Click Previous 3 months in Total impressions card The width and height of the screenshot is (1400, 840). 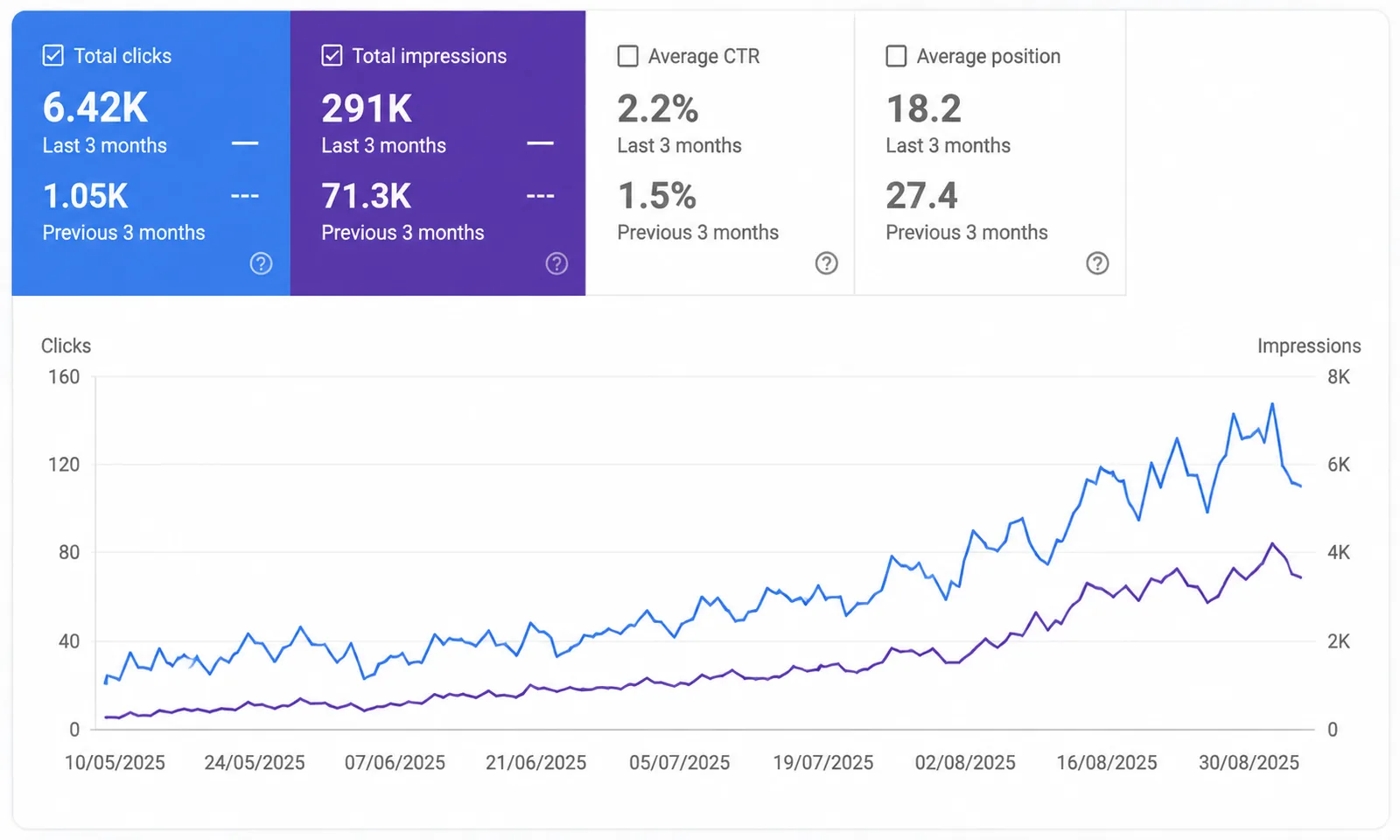tap(402, 233)
